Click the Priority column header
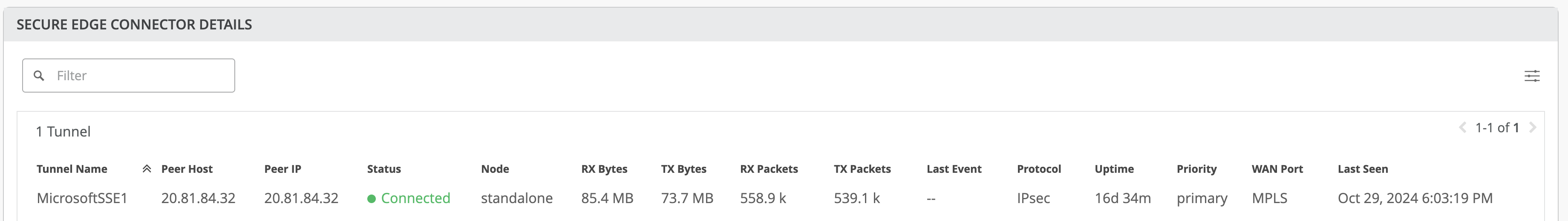1568x221 pixels. coord(1196,169)
